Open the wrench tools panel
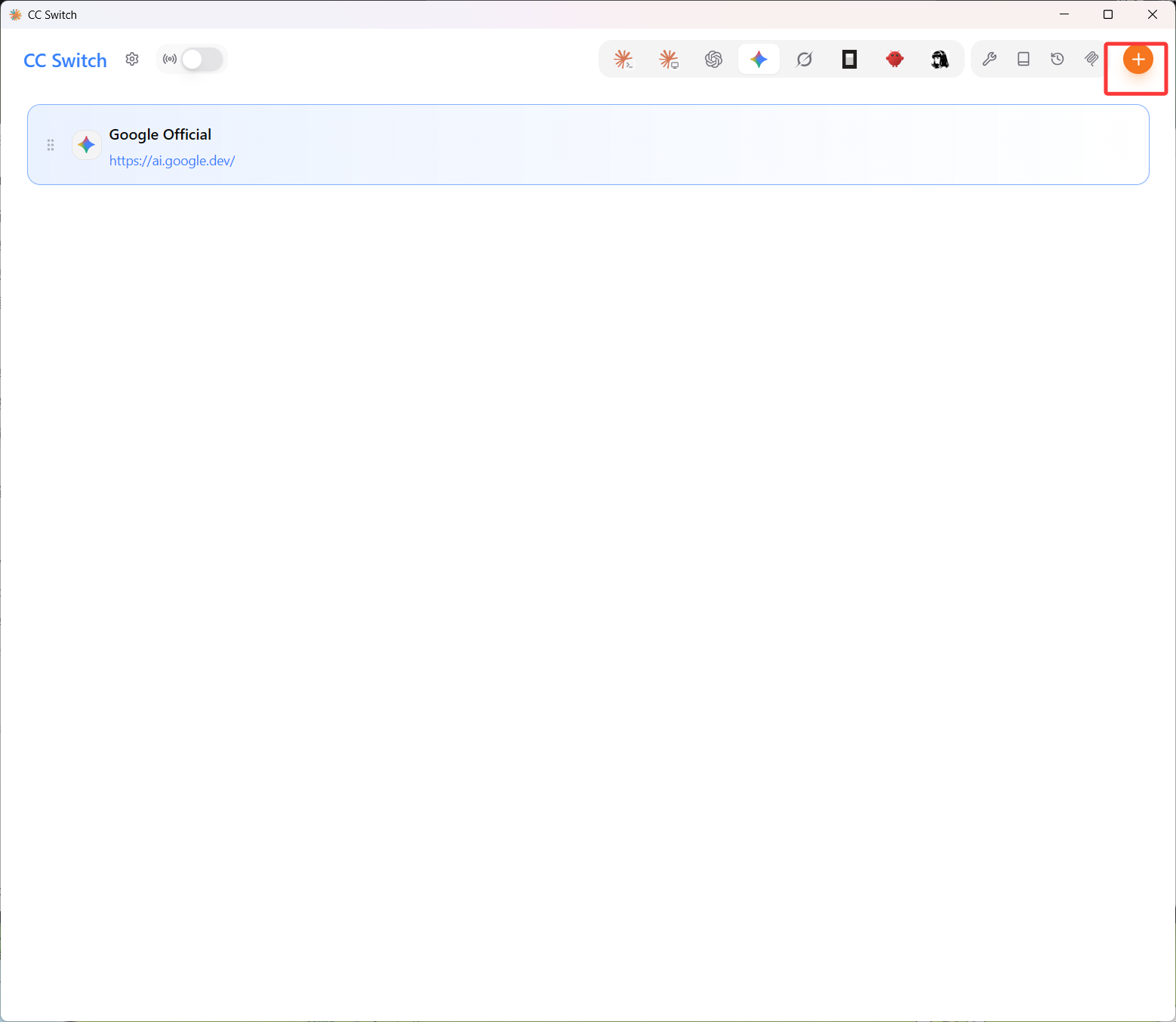Viewport: 1176px width, 1022px height. (x=990, y=59)
